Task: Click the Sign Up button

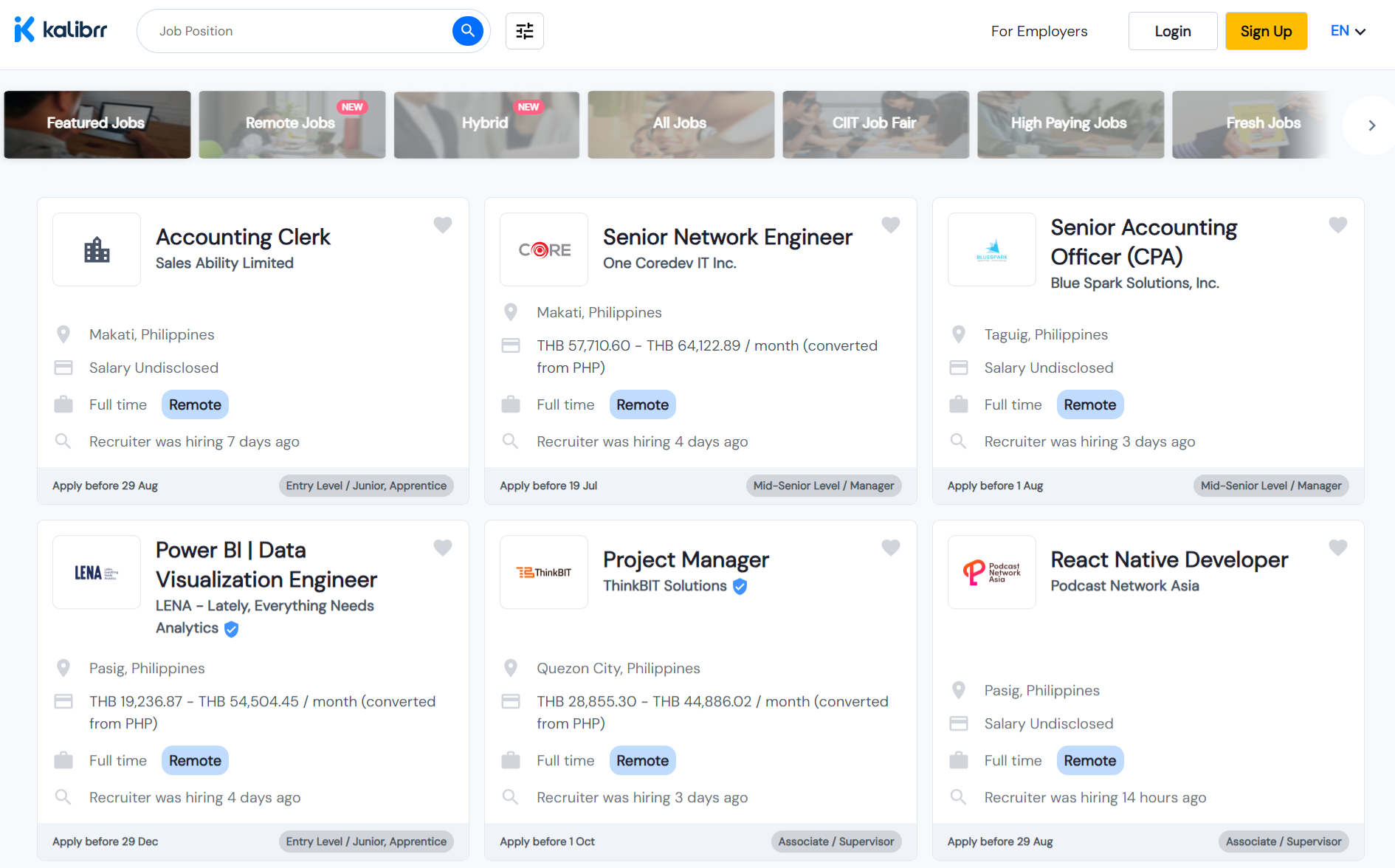Action: (x=1266, y=31)
